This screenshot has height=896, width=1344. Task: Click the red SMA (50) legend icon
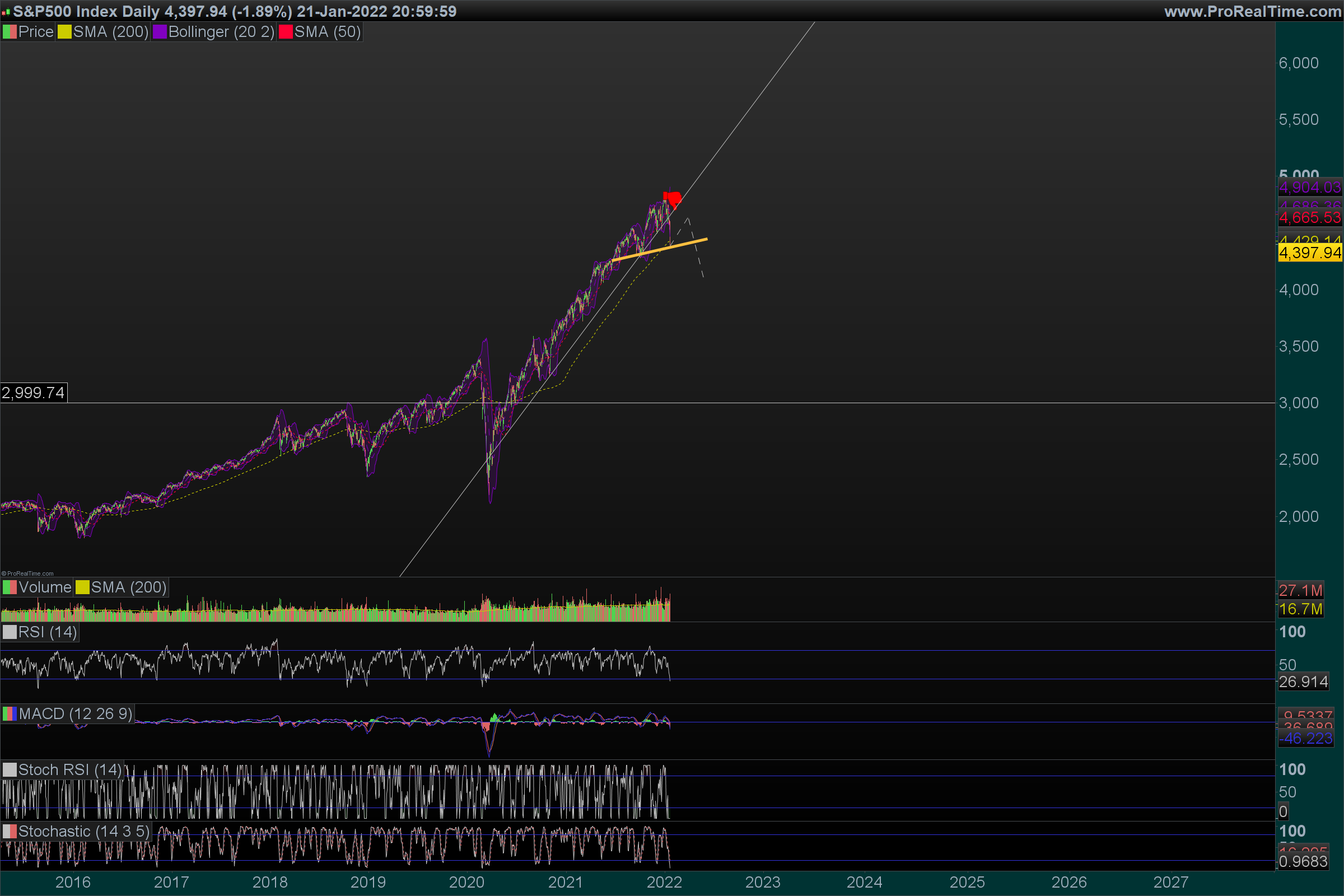[x=286, y=32]
